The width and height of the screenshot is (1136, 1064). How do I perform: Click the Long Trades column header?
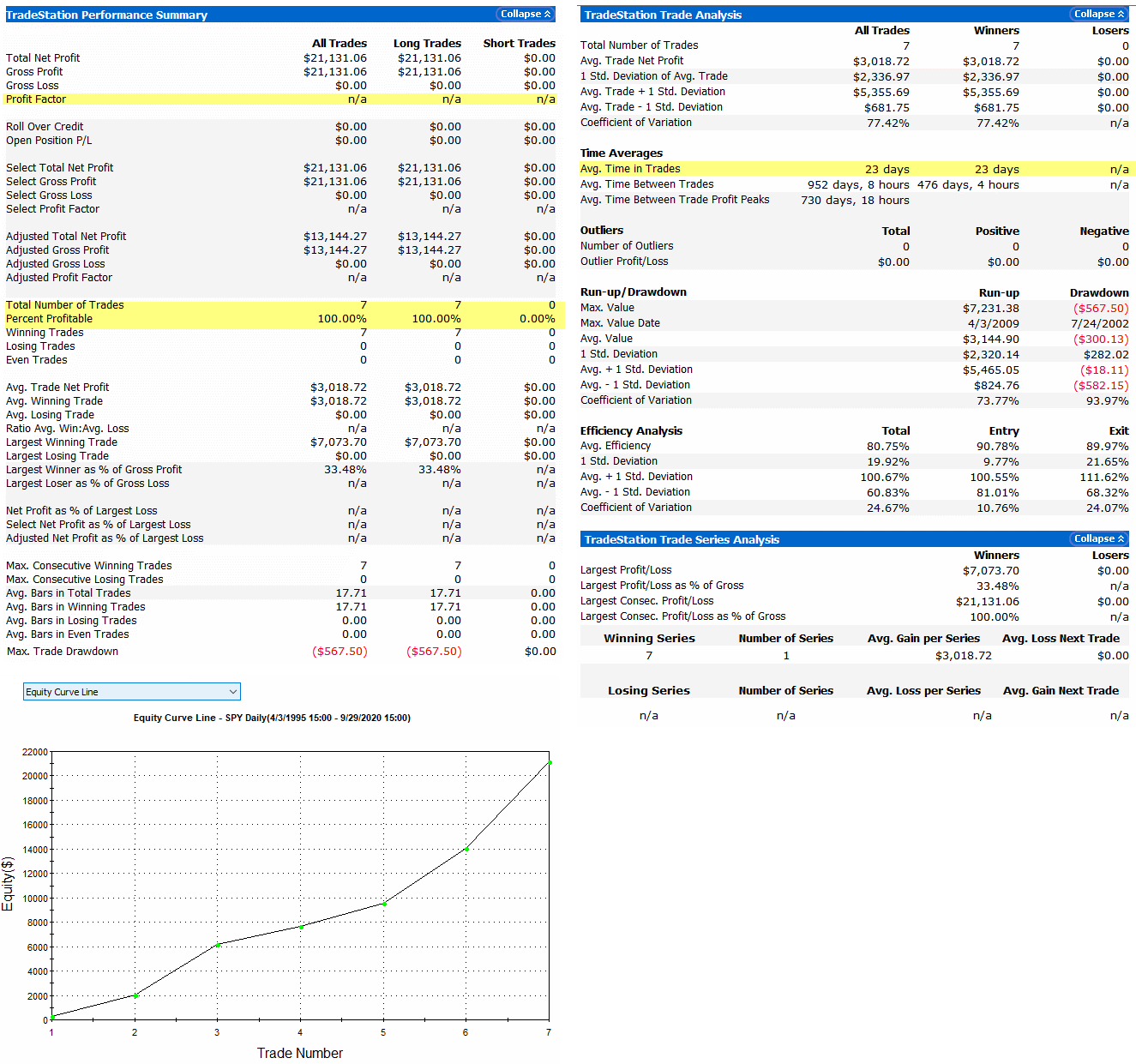coord(427,44)
